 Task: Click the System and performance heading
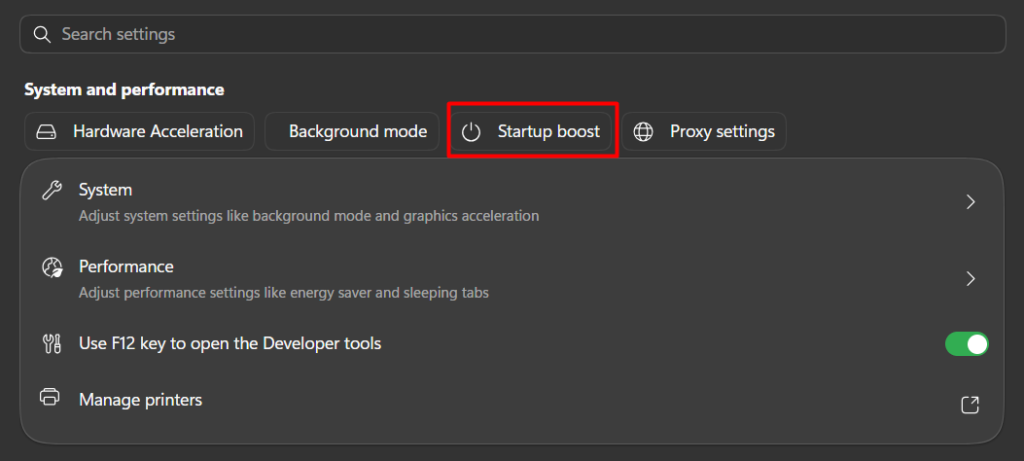pos(124,90)
